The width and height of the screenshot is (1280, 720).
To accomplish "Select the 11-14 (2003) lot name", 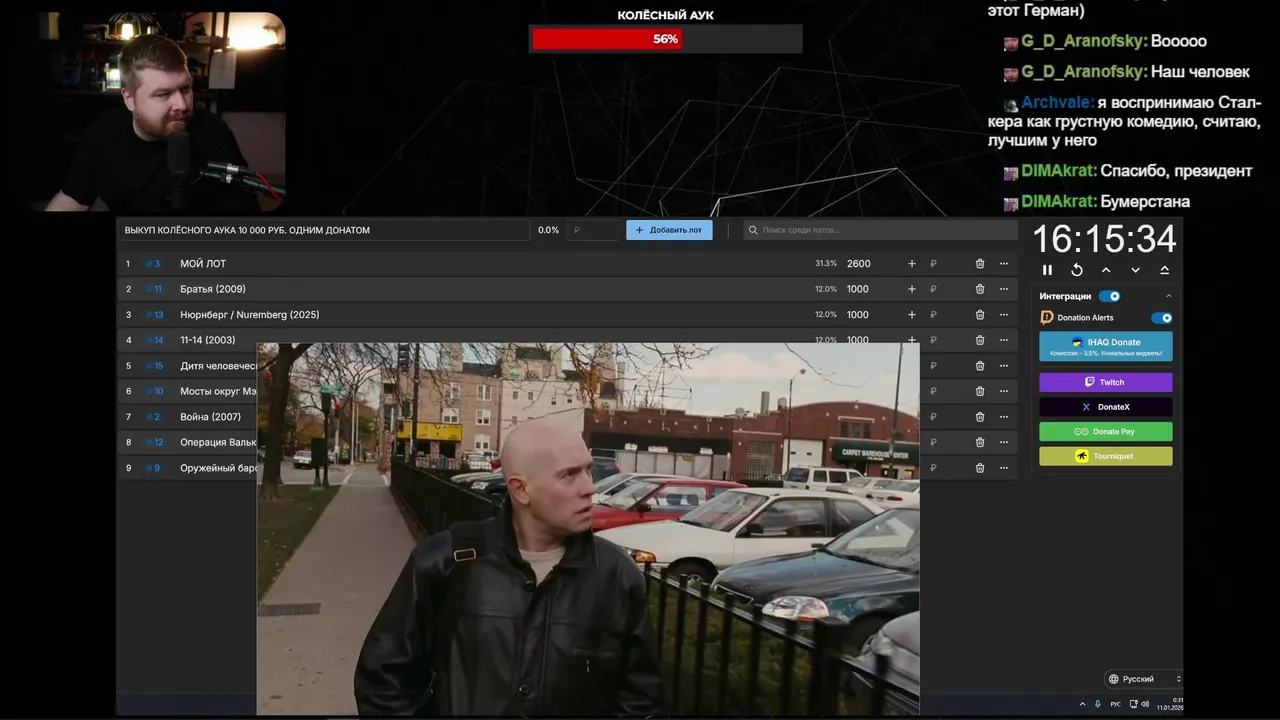I will [208, 340].
